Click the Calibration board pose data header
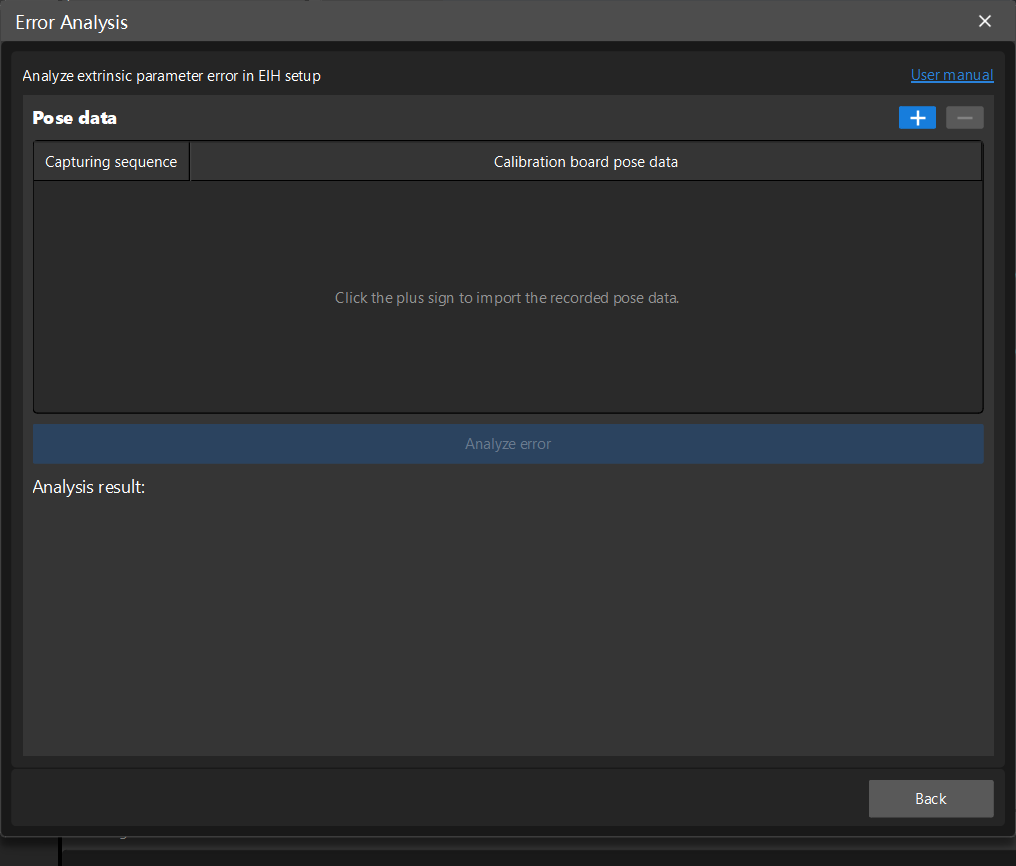 pyautogui.click(x=586, y=161)
